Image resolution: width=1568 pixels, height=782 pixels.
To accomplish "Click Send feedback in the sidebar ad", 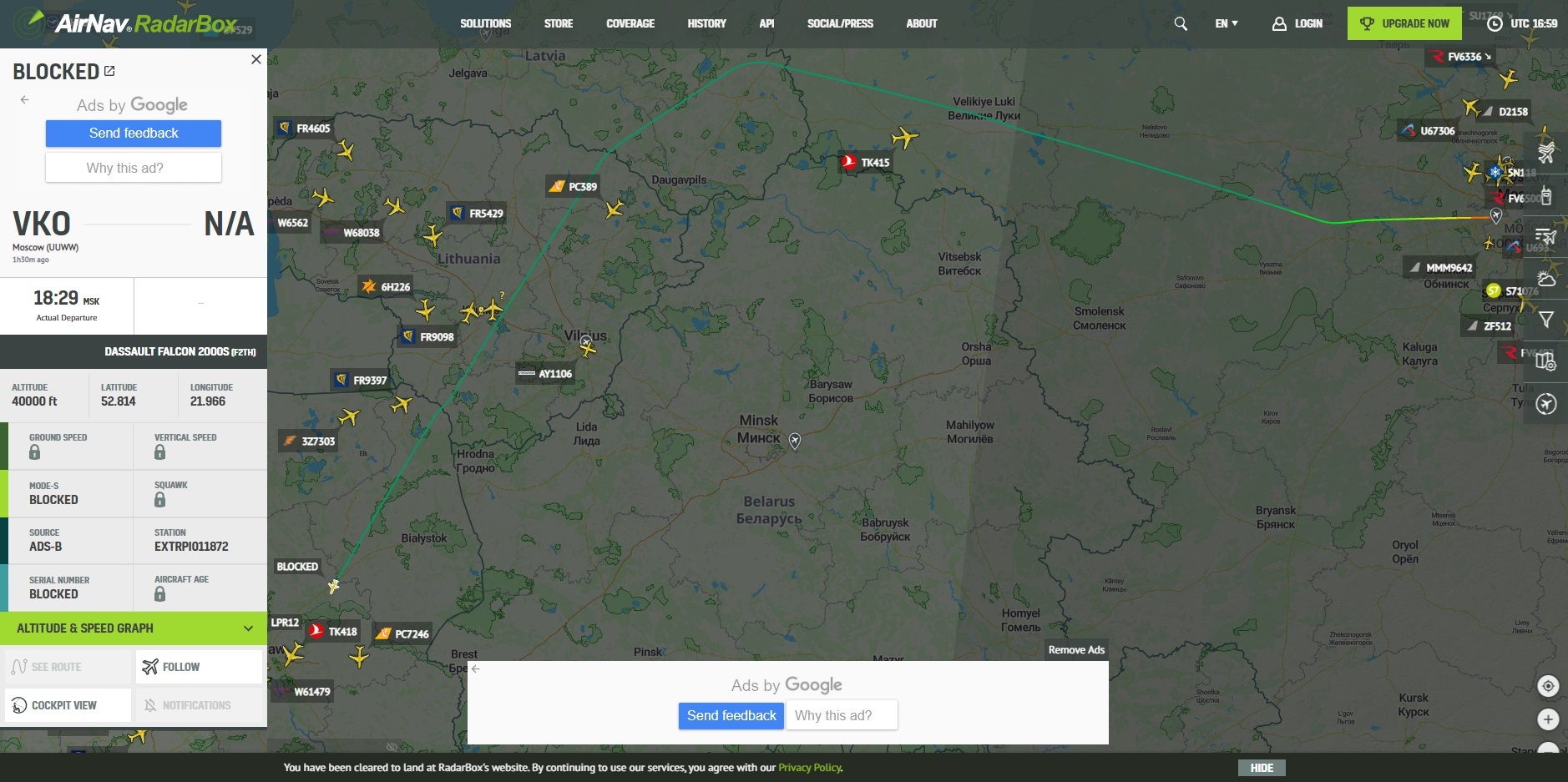I will coord(134,134).
